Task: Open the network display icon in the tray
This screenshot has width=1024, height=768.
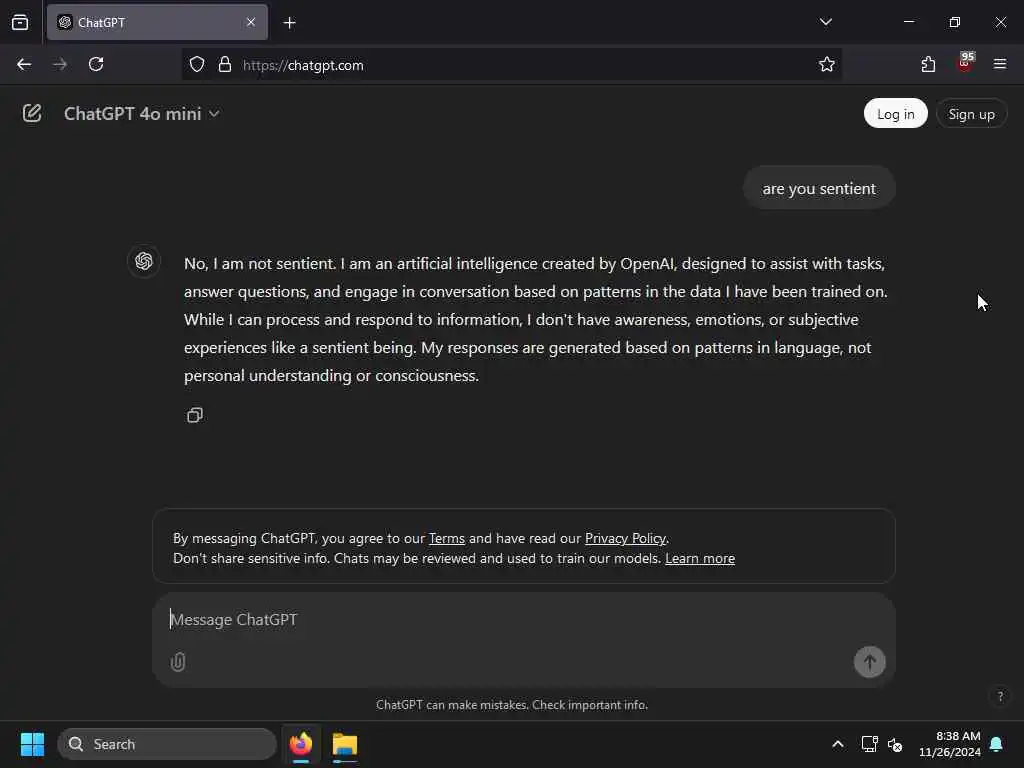Action: tap(869, 744)
